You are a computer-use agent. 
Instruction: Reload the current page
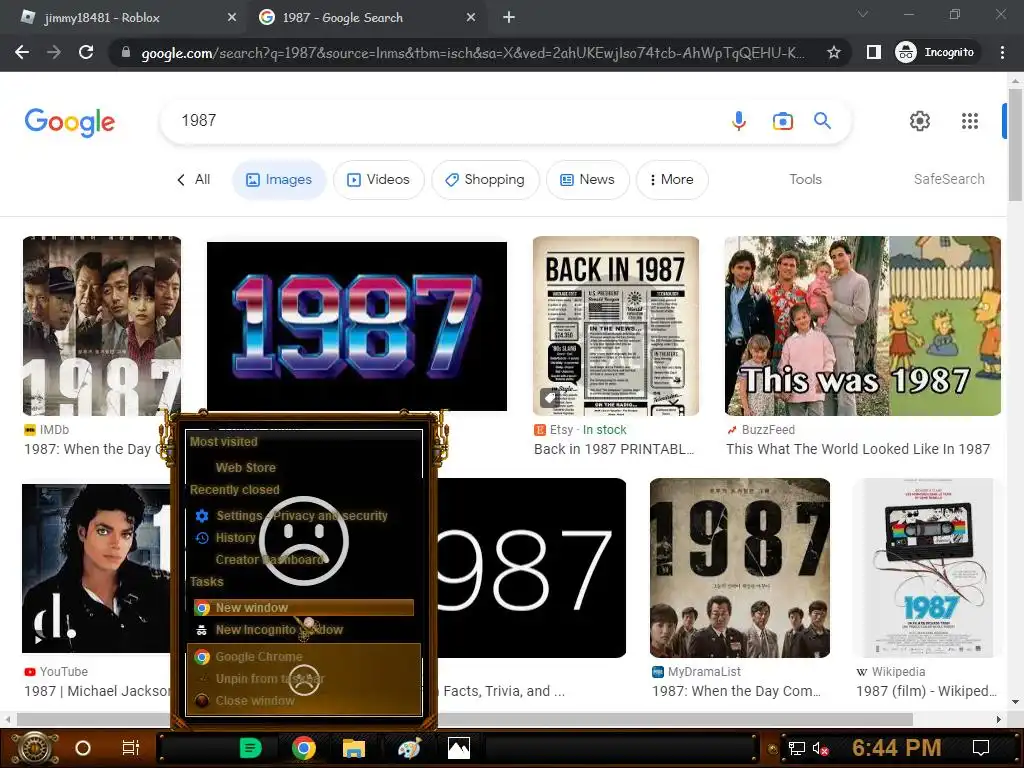point(86,52)
